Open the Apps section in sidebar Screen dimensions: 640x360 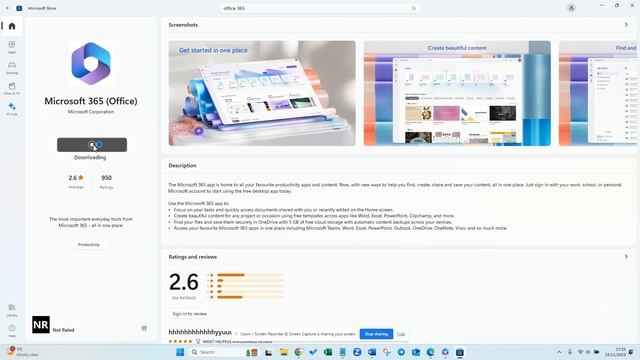[x=12, y=47]
